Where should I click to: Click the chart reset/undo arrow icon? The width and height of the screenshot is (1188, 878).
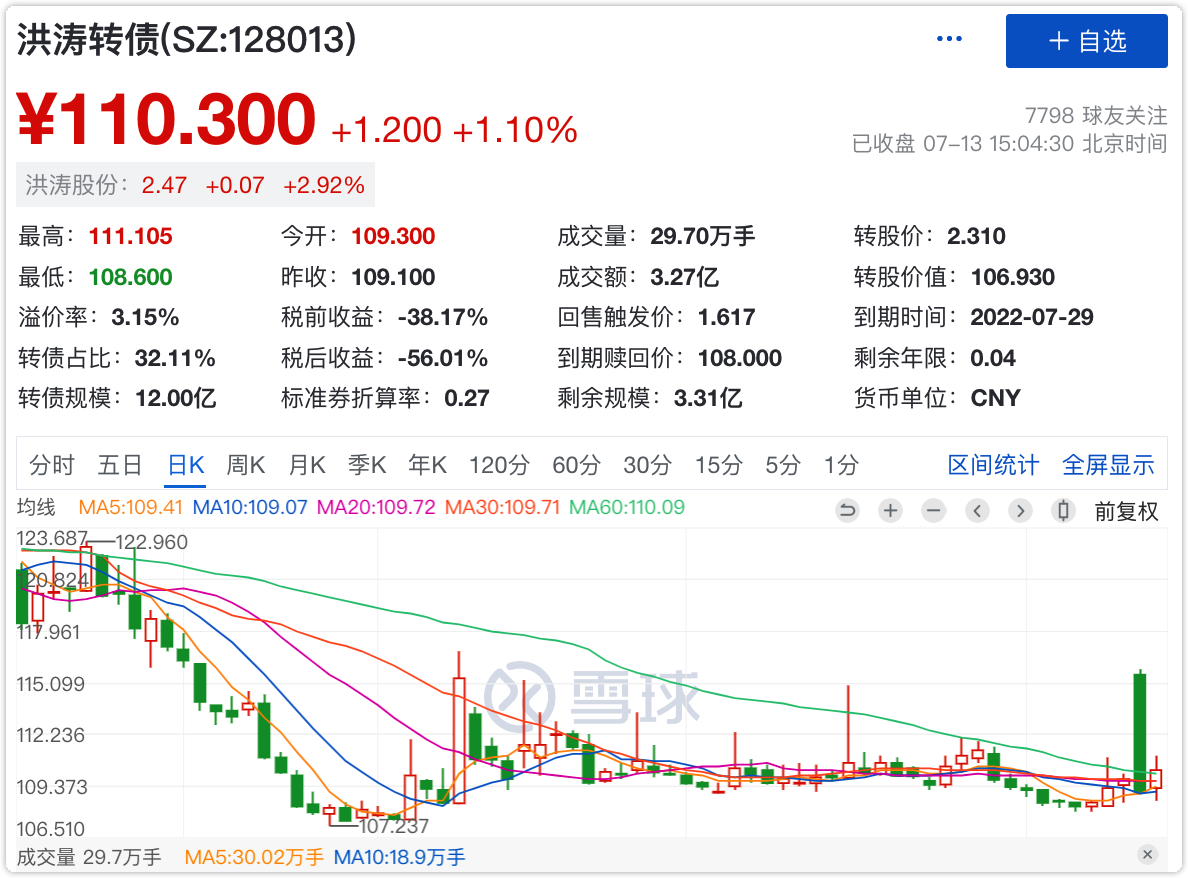[847, 511]
